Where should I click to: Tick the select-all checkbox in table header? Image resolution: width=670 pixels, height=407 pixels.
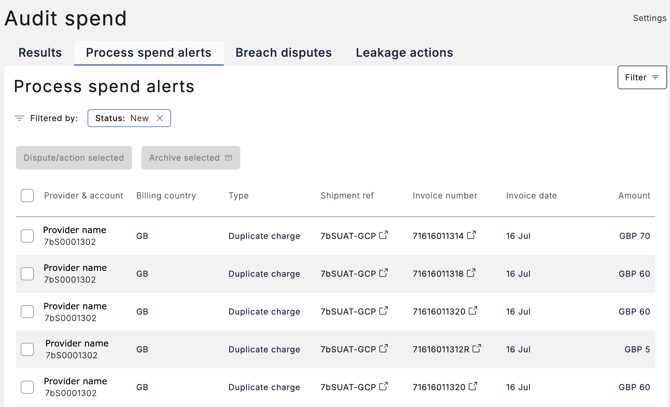click(x=27, y=196)
